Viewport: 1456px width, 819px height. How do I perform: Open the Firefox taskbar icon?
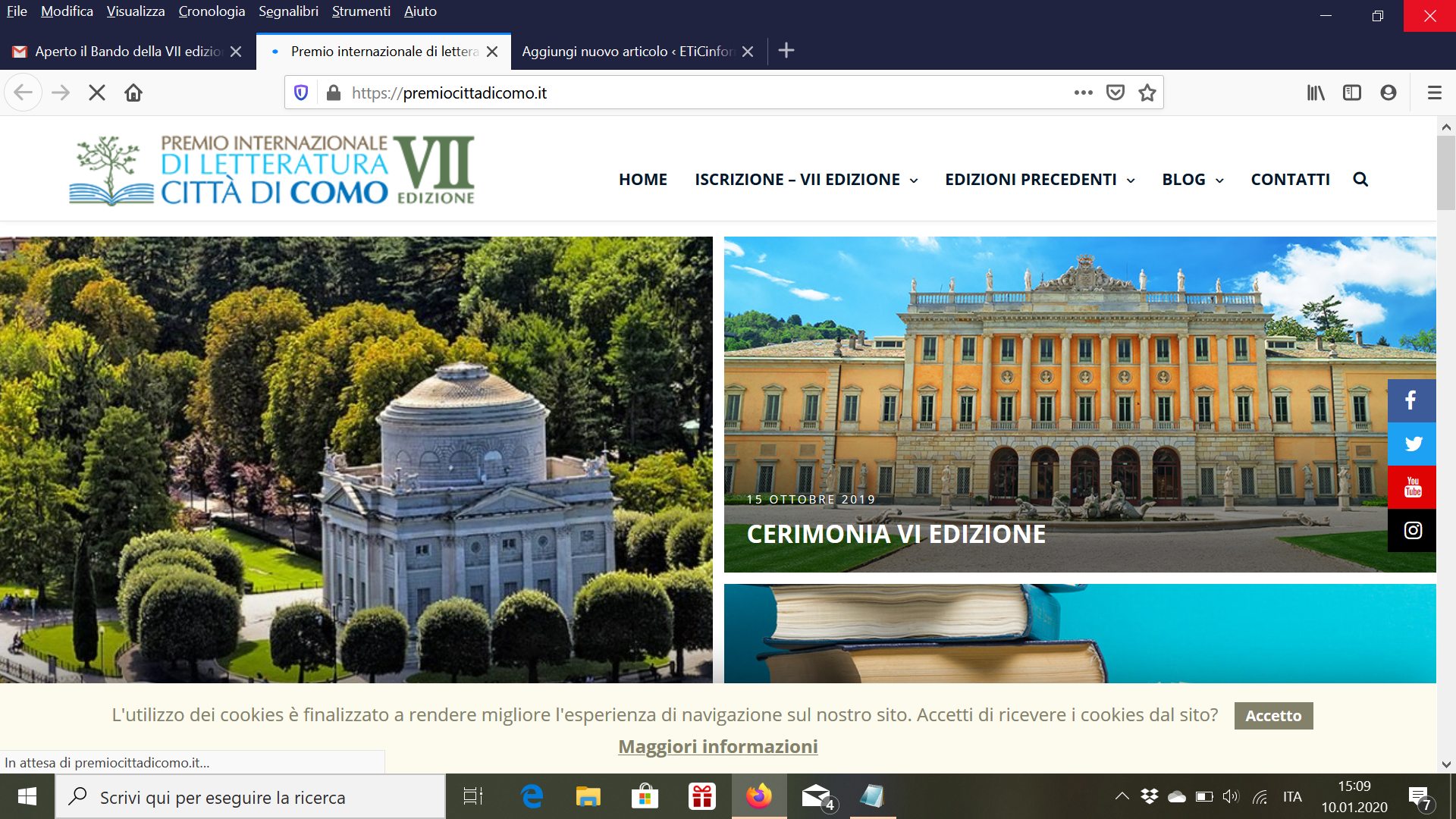coord(758,796)
